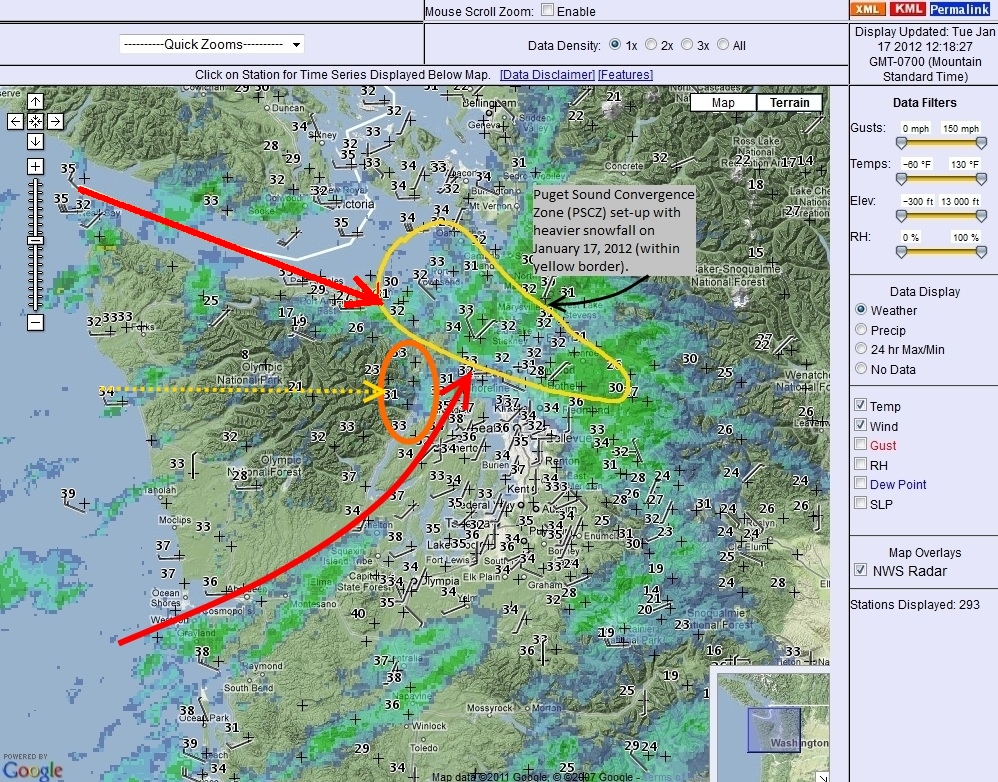
Task: Click the Gusts 0 mph value field
Action: click(916, 129)
